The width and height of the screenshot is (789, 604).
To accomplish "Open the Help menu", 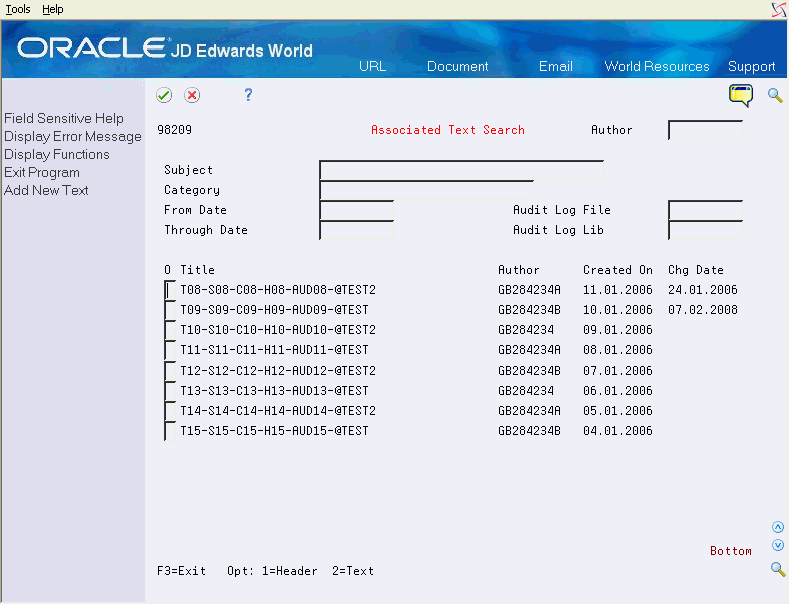I will (x=53, y=9).
